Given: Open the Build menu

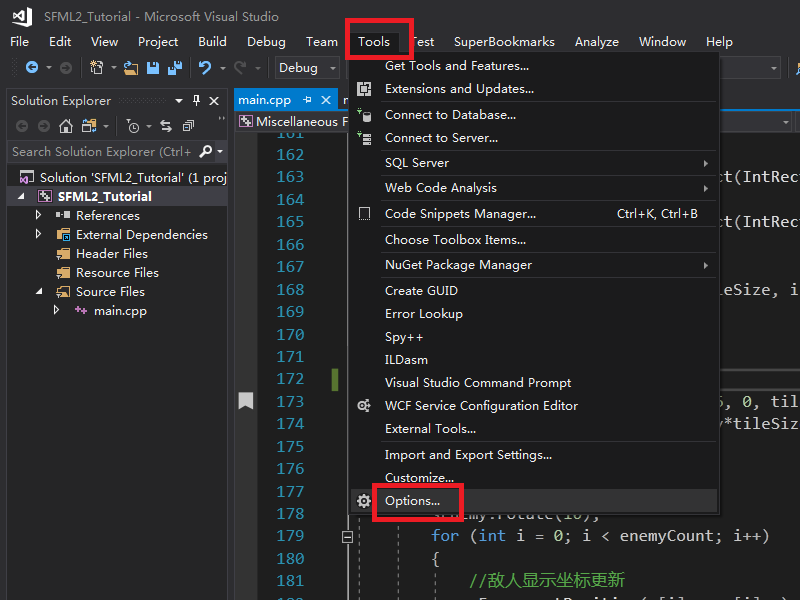Looking at the screenshot, I should [212, 41].
